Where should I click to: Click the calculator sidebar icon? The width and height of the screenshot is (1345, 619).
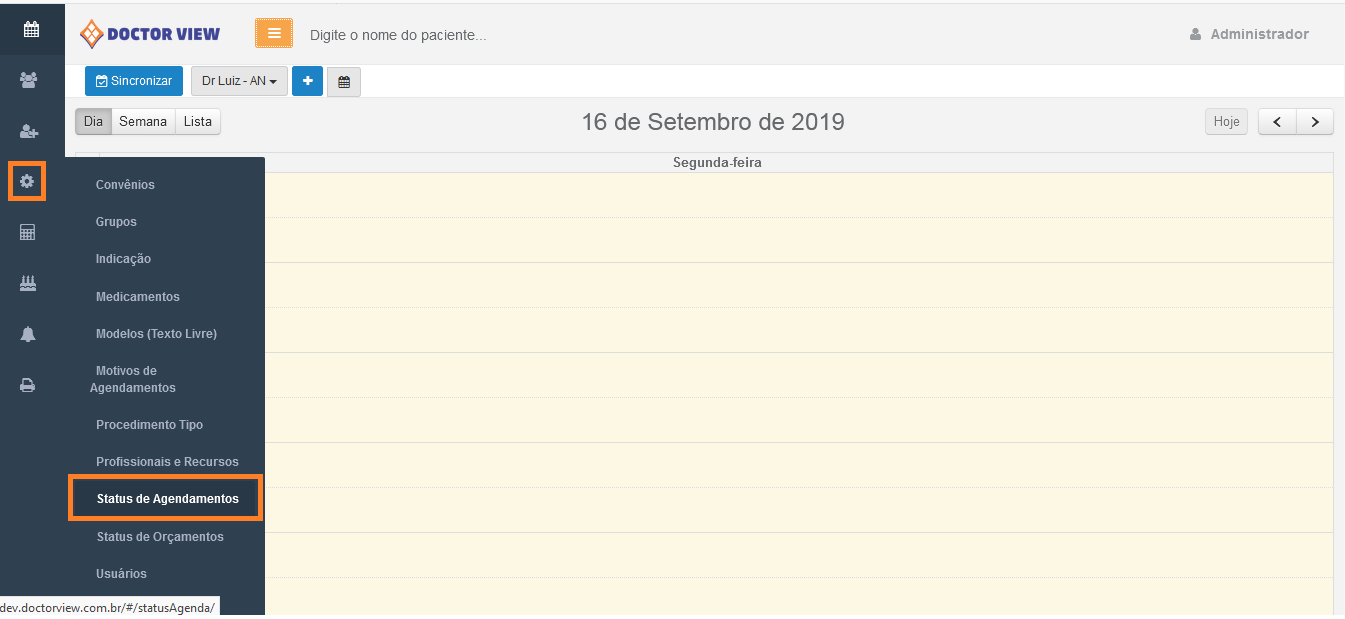click(x=28, y=232)
